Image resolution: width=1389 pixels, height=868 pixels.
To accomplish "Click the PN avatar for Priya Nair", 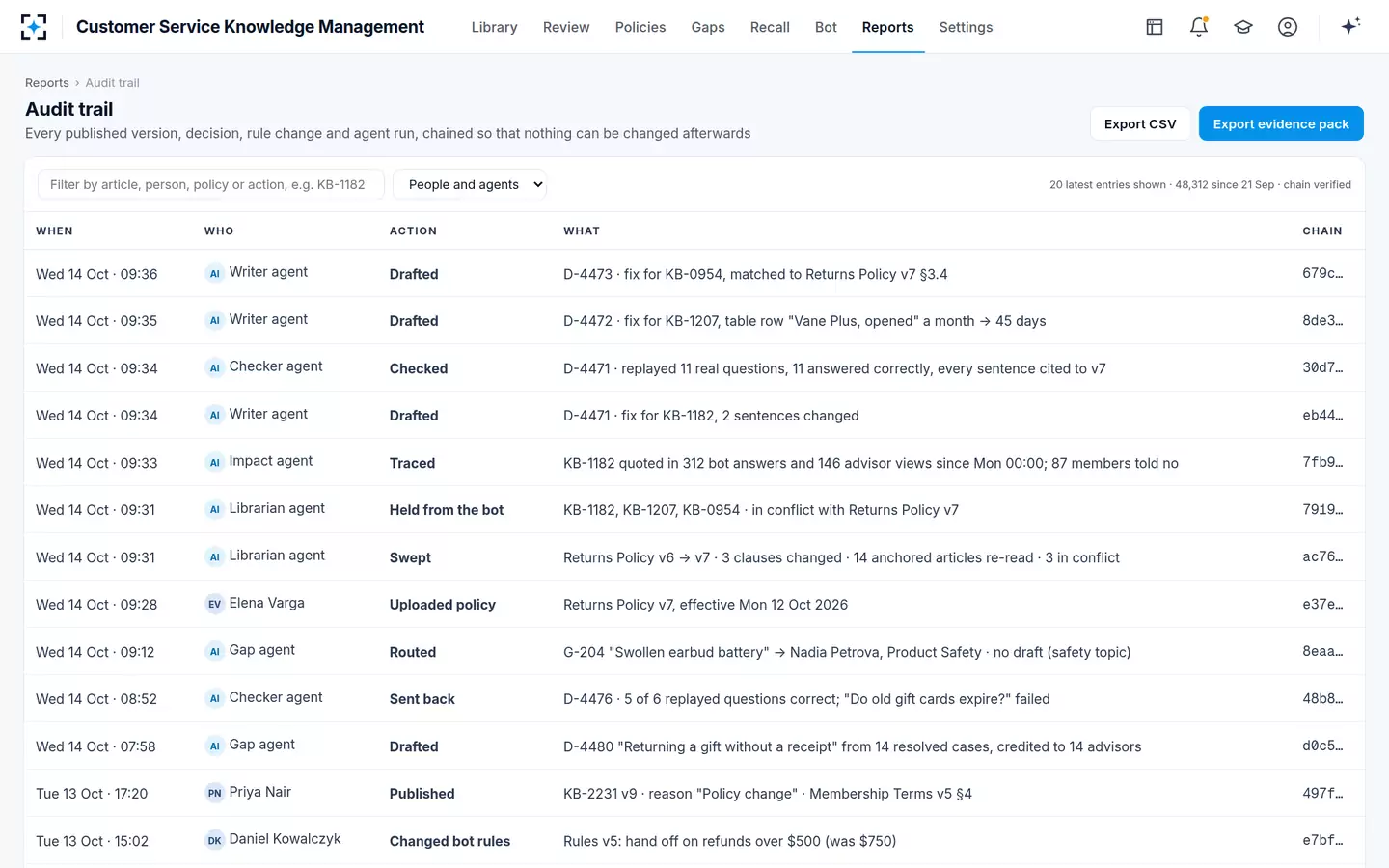I will tap(214, 793).
